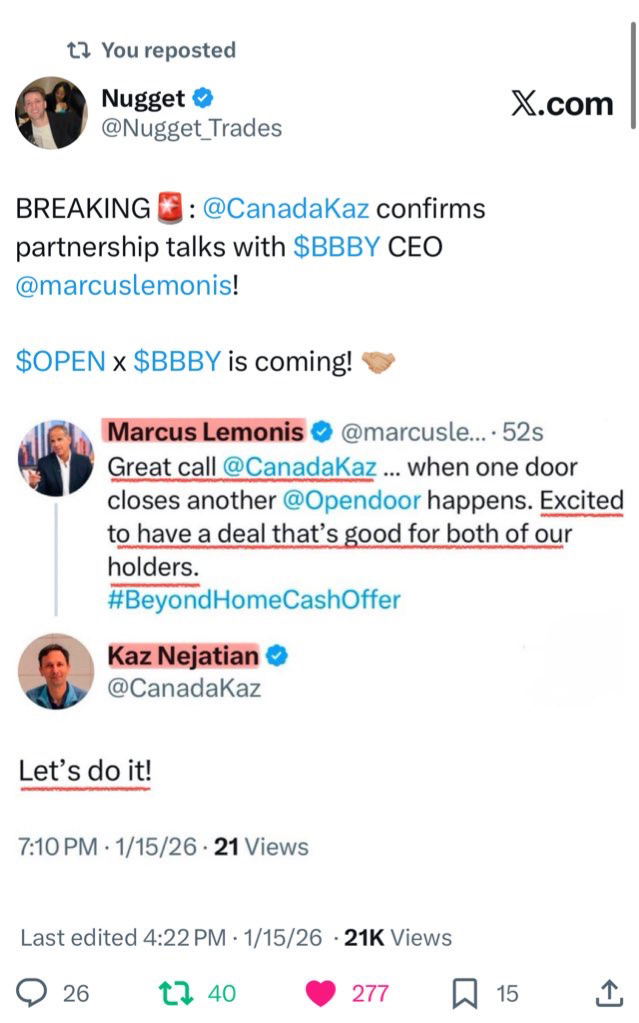This screenshot has height=1023, width=639.
Task: Click Kaz Nejatian's verified badge
Action: click(277, 656)
